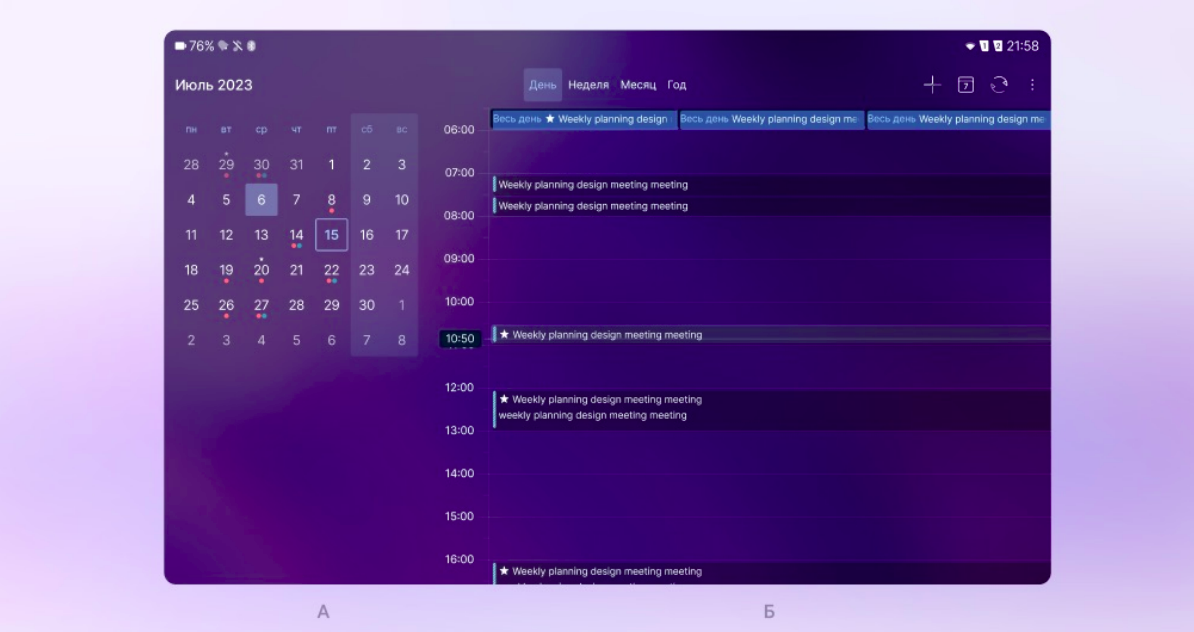Click the 06:00 time label
Screen dimensions: 1194x632
459,130
